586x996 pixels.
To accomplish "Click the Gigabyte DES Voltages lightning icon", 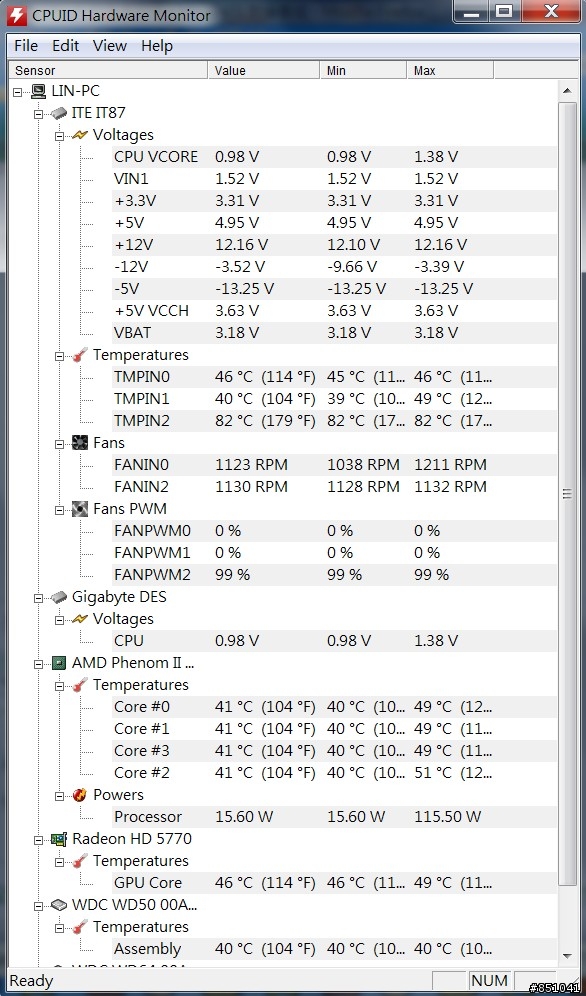I will click(80, 619).
